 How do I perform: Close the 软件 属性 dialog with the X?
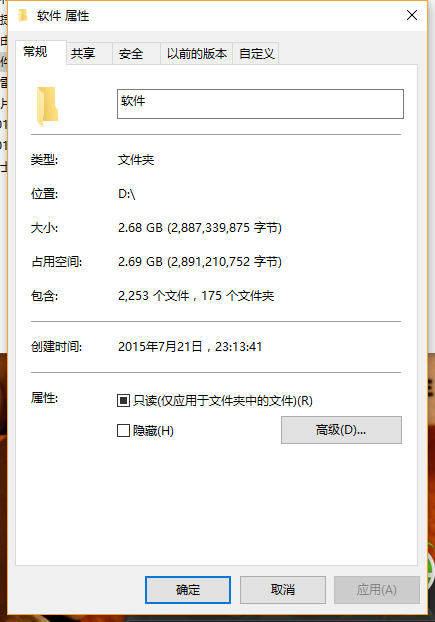(412, 15)
